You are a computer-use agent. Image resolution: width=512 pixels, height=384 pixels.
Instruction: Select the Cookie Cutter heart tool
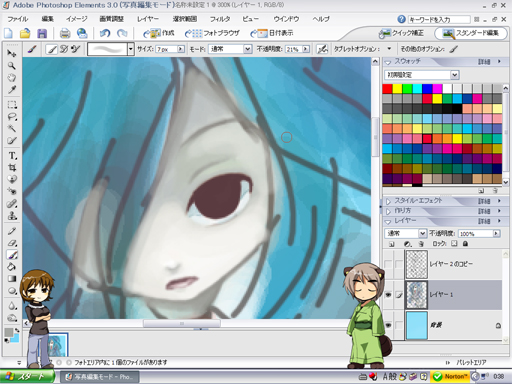click(12, 179)
